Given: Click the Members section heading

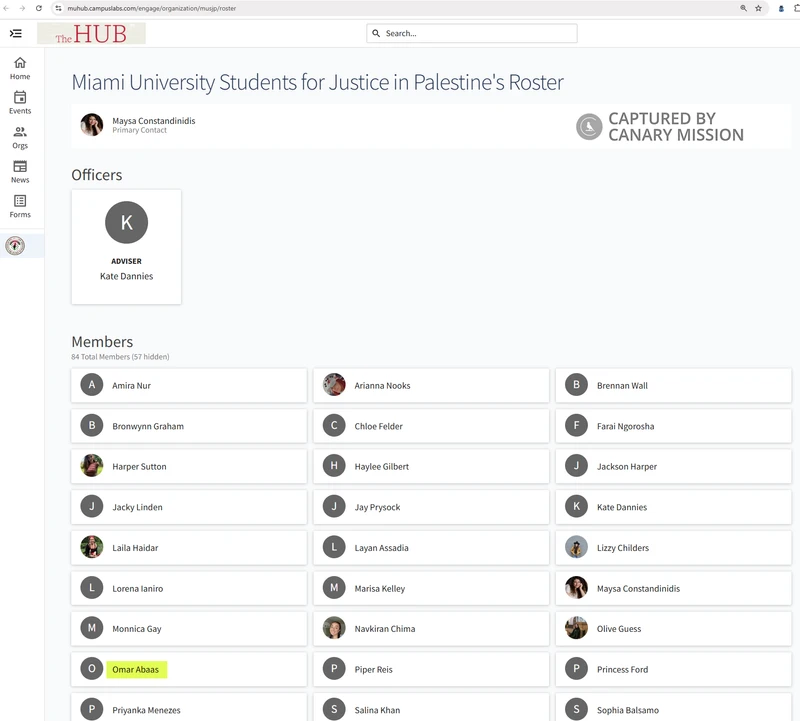Looking at the screenshot, I should pyautogui.click(x=102, y=341).
